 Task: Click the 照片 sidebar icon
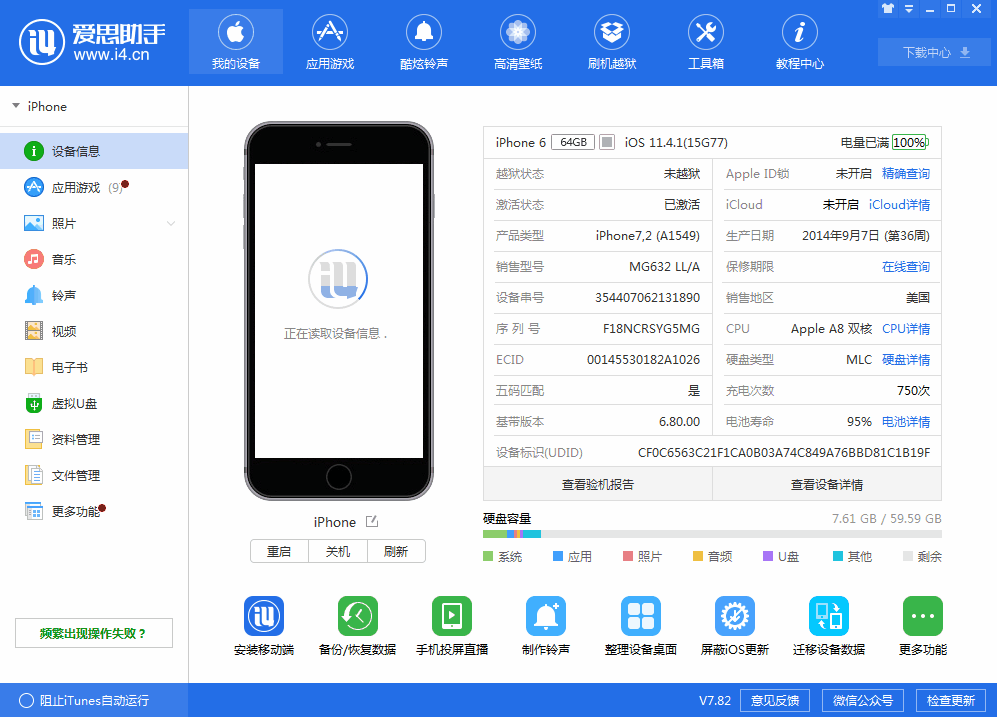34,223
